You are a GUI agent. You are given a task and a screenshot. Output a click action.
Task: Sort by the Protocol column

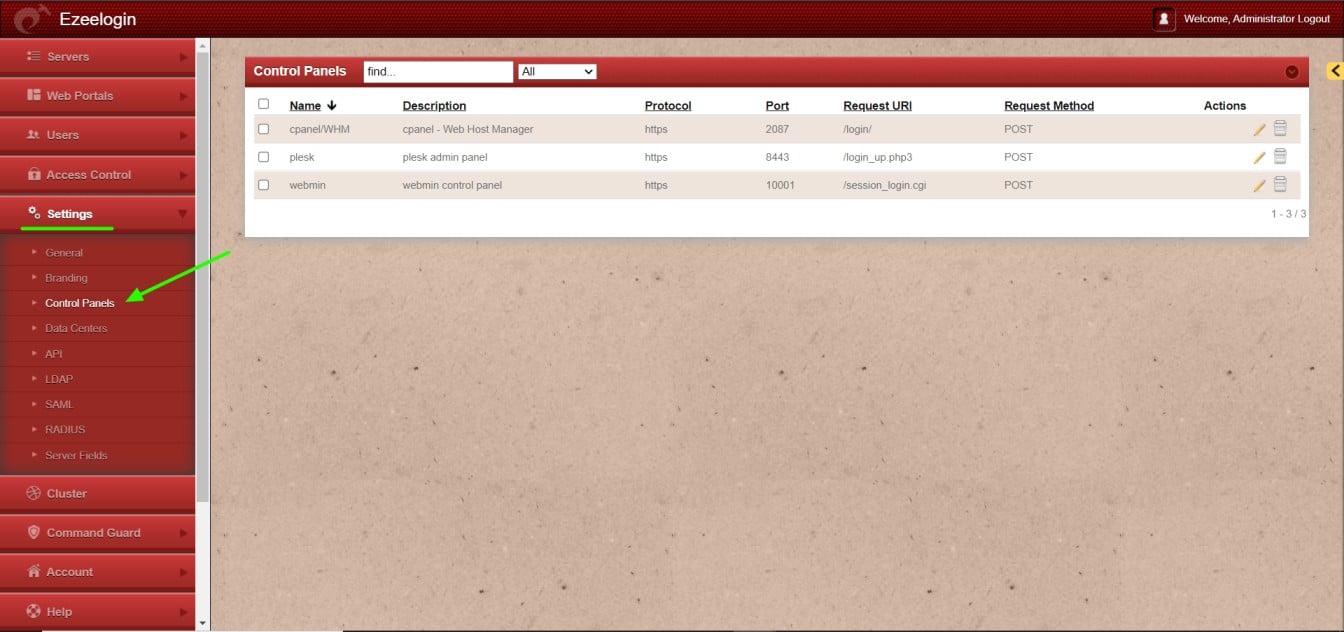pyautogui.click(x=668, y=106)
